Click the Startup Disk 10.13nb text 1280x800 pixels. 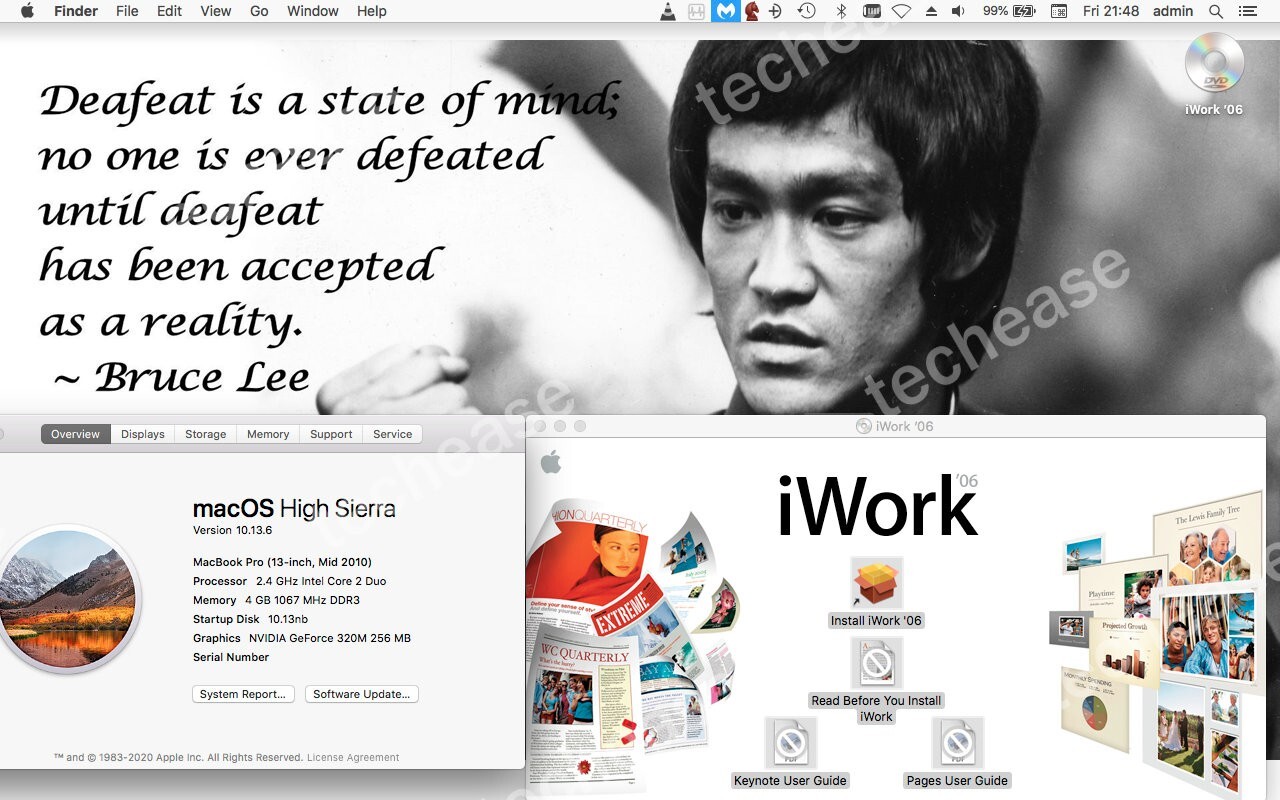tap(250, 619)
